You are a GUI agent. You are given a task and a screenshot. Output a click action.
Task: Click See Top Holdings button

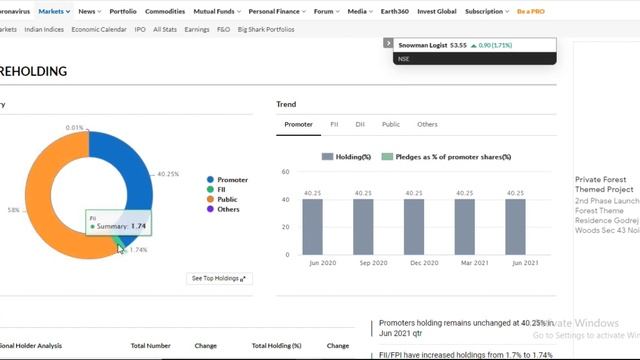coord(219,278)
